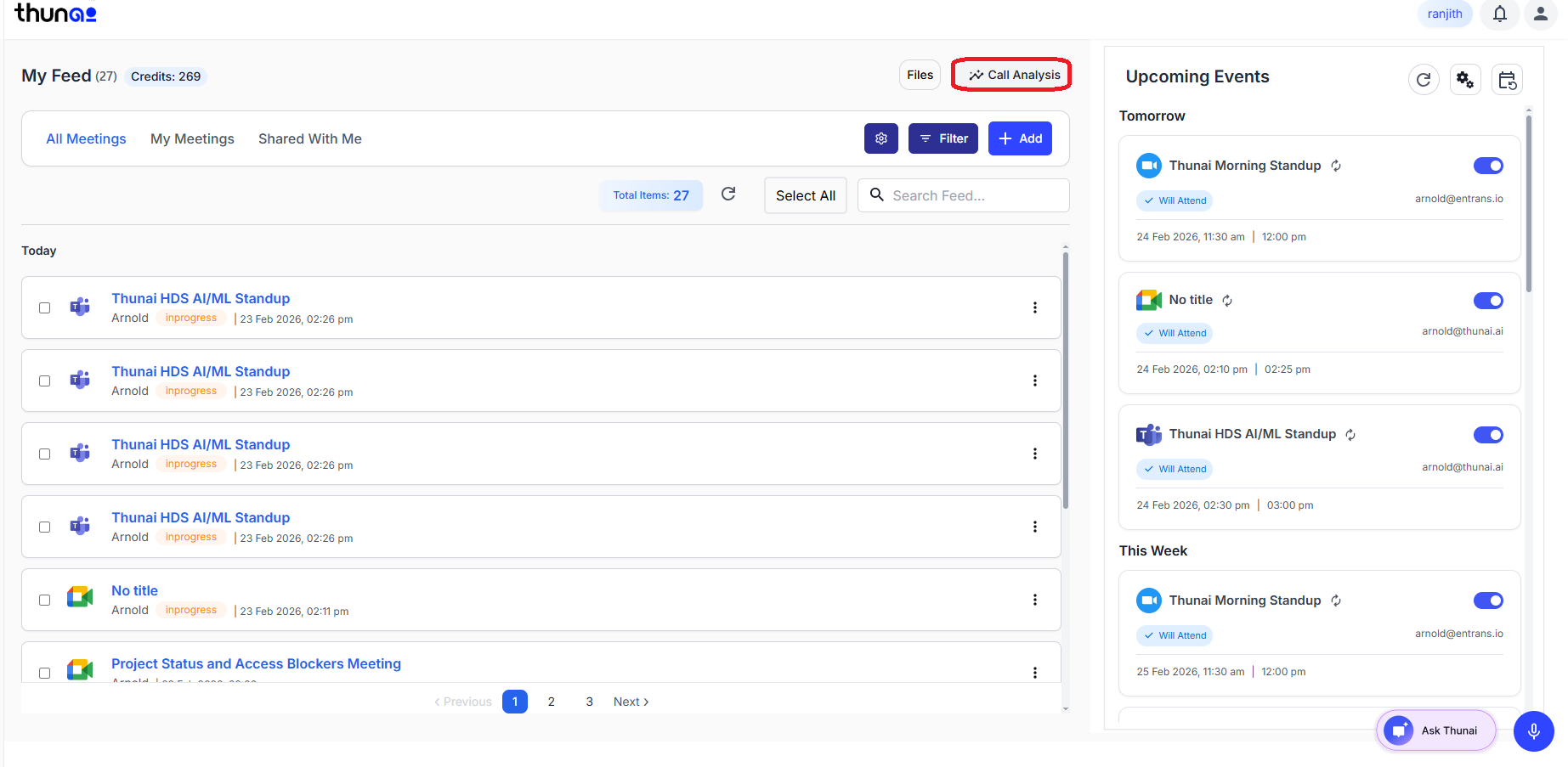Click Google Meet icon of upcoming No title event
This screenshot has width=1568, height=767.
pyautogui.click(x=1149, y=300)
